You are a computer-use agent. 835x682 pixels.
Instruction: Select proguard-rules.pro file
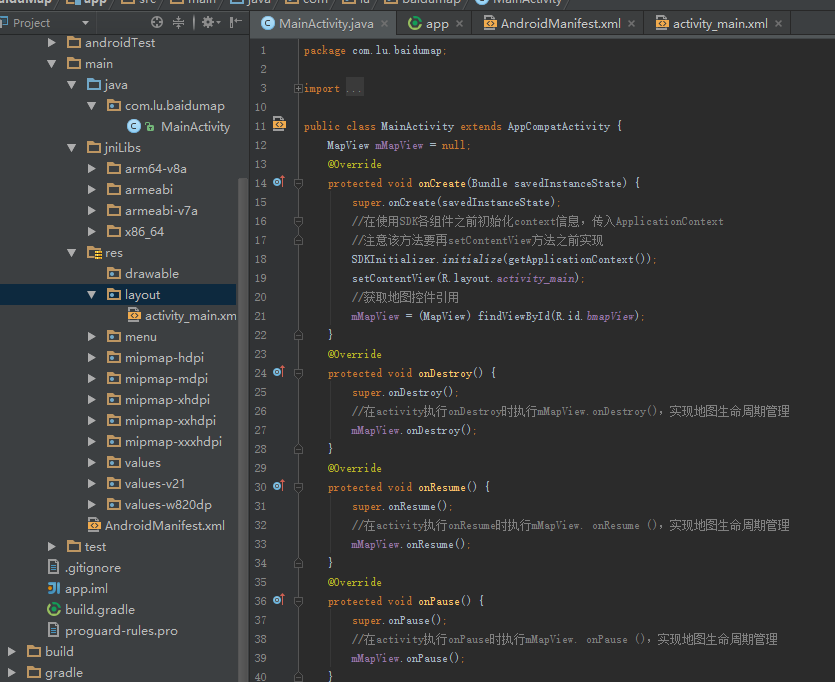(x=113, y=631)
